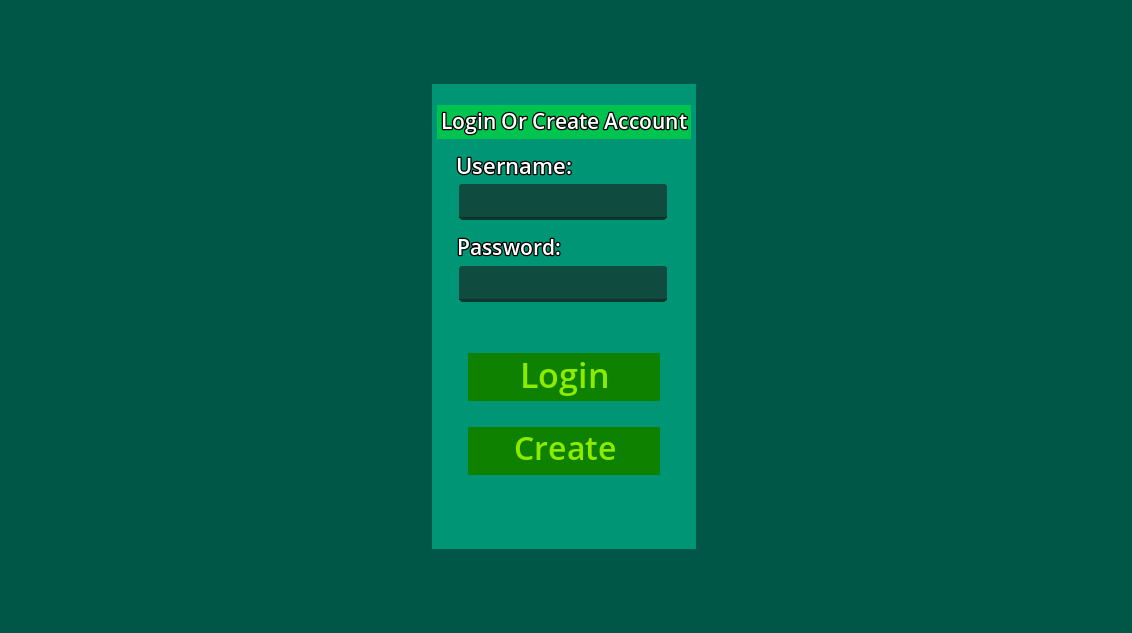Click the teal gap between Login and Create
The height and width of the screenshot is (633, 1132).
click(x=564, y=414)
